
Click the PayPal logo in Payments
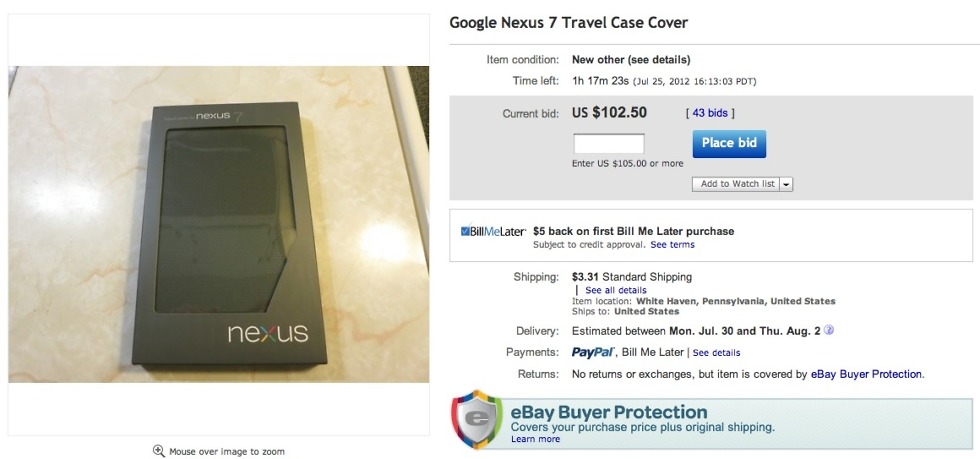click(592, 353)
